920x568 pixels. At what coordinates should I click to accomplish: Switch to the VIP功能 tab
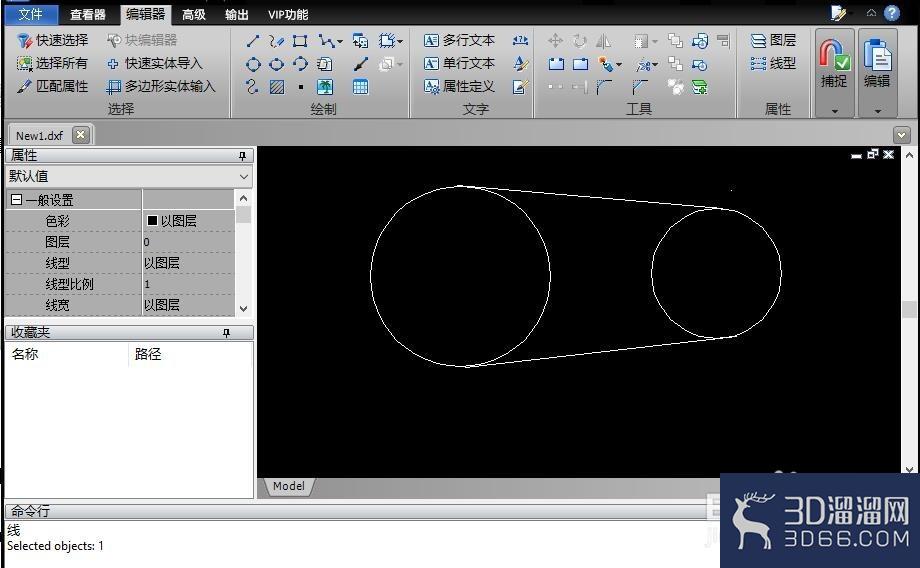[x=288, y=15]
